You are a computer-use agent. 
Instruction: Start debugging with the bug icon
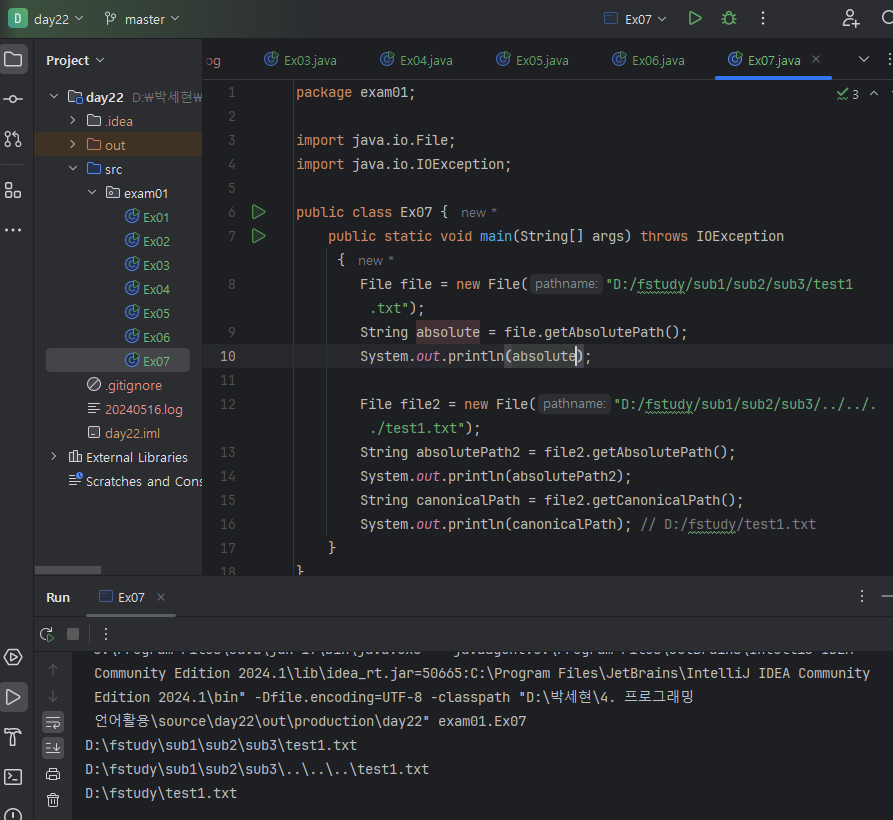point(729,19)
